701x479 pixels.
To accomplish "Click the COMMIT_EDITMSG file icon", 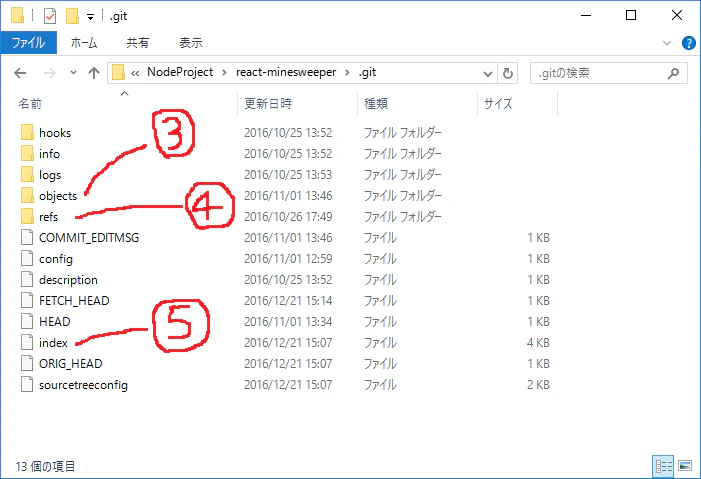I will coord(27,237).
